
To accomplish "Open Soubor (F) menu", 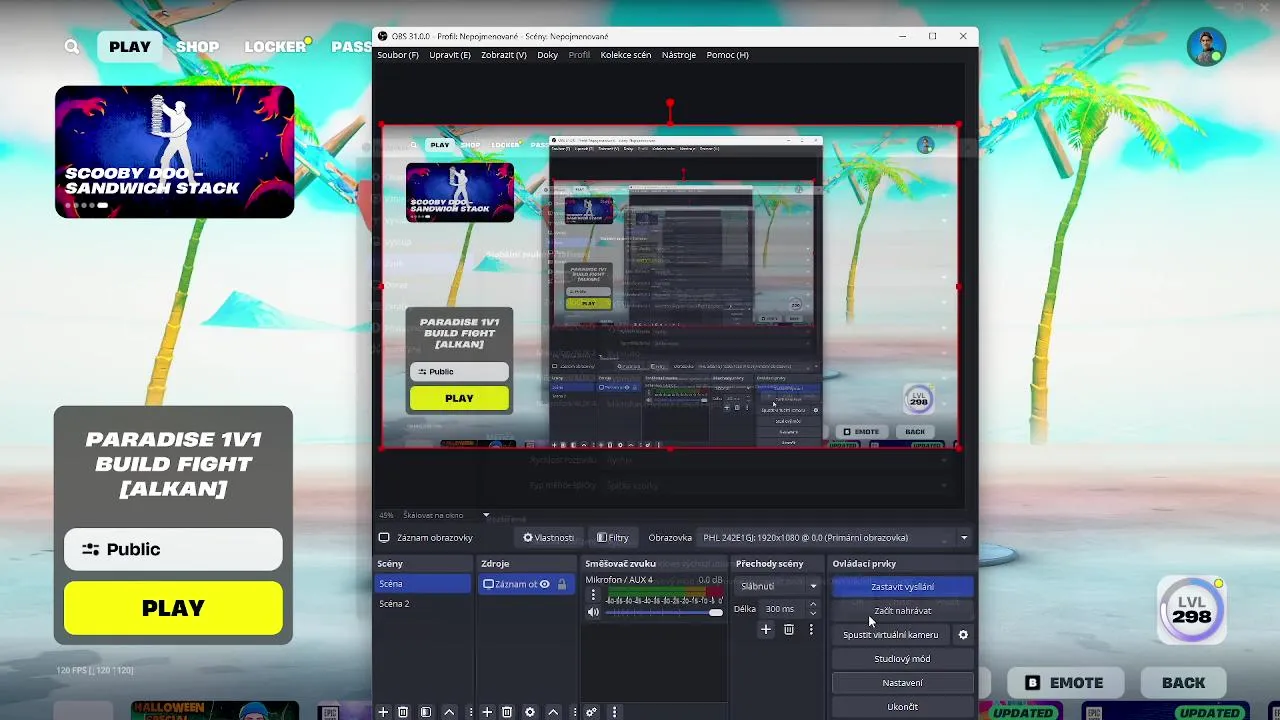I will (x=398, y=55).
